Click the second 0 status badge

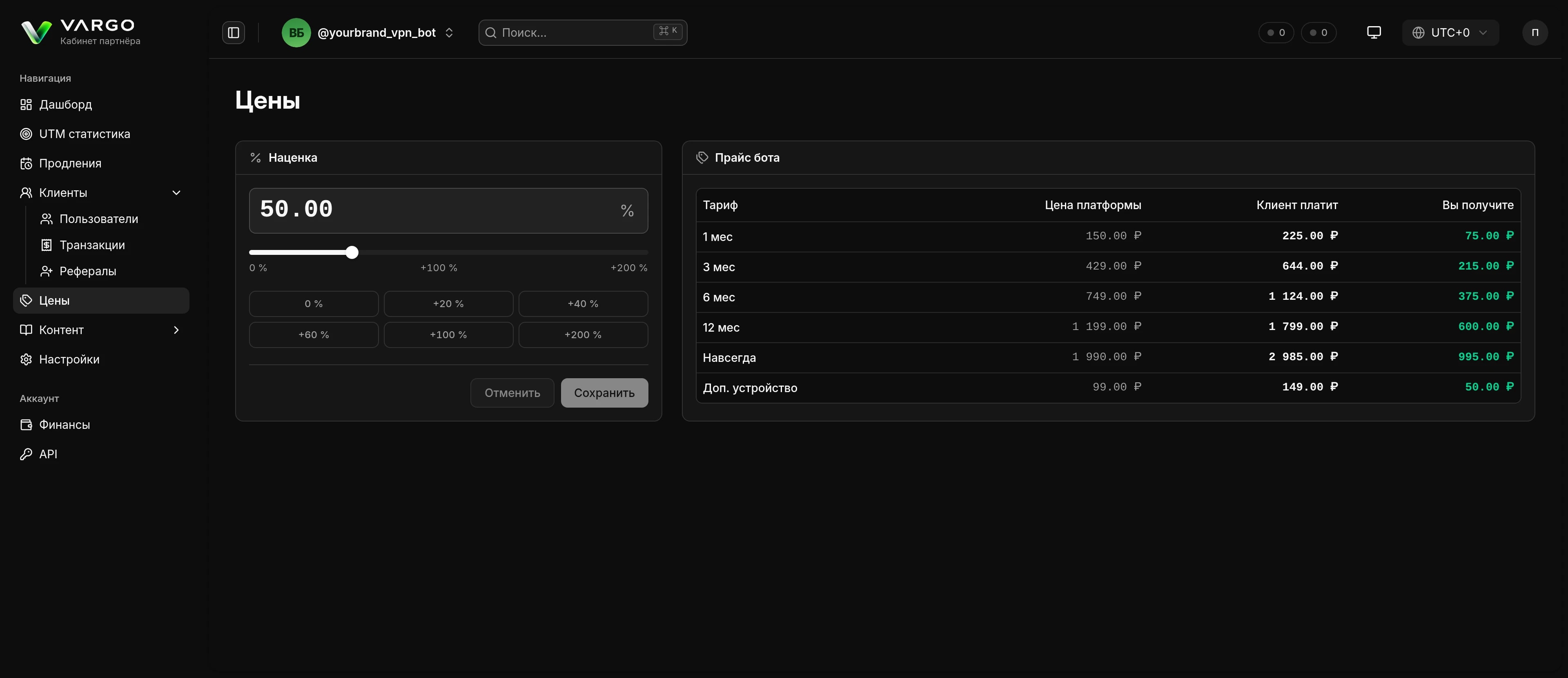(x=1319, y=32)
